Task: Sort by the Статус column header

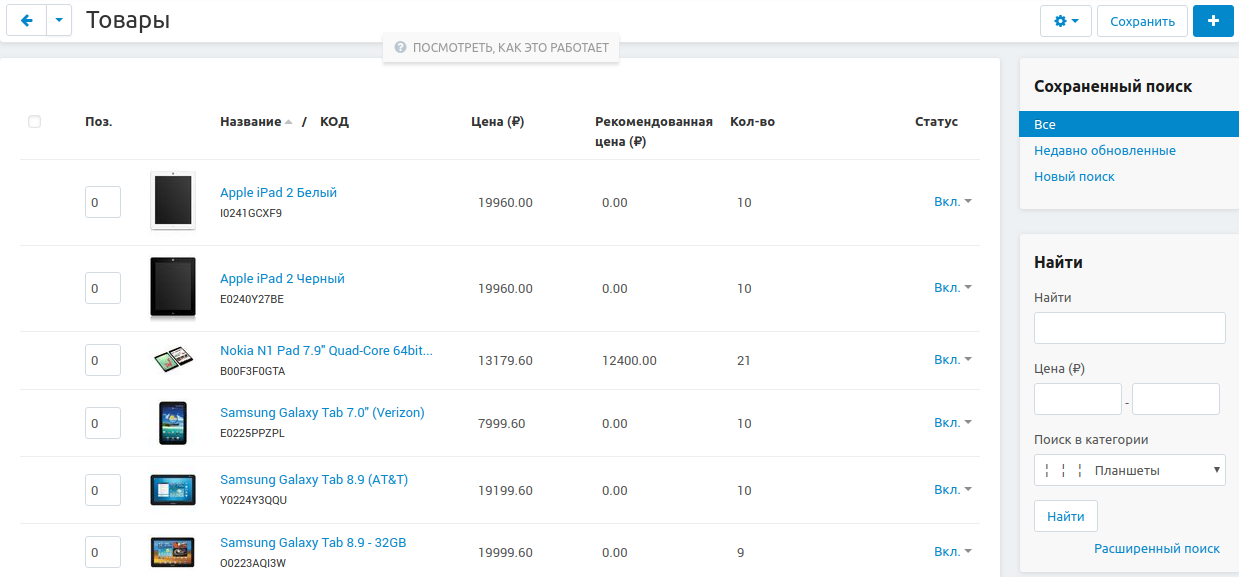Action: [x=936, y=122]
